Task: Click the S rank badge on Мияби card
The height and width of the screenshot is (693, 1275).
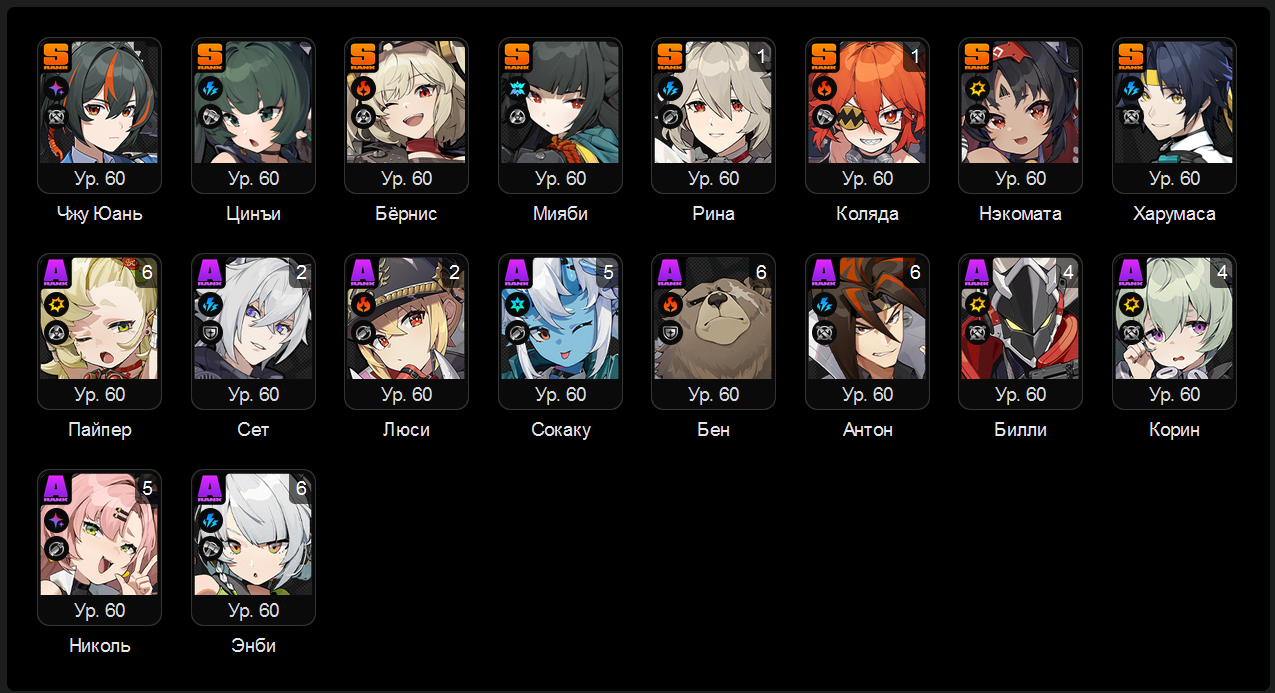Action: coord(518,56)
